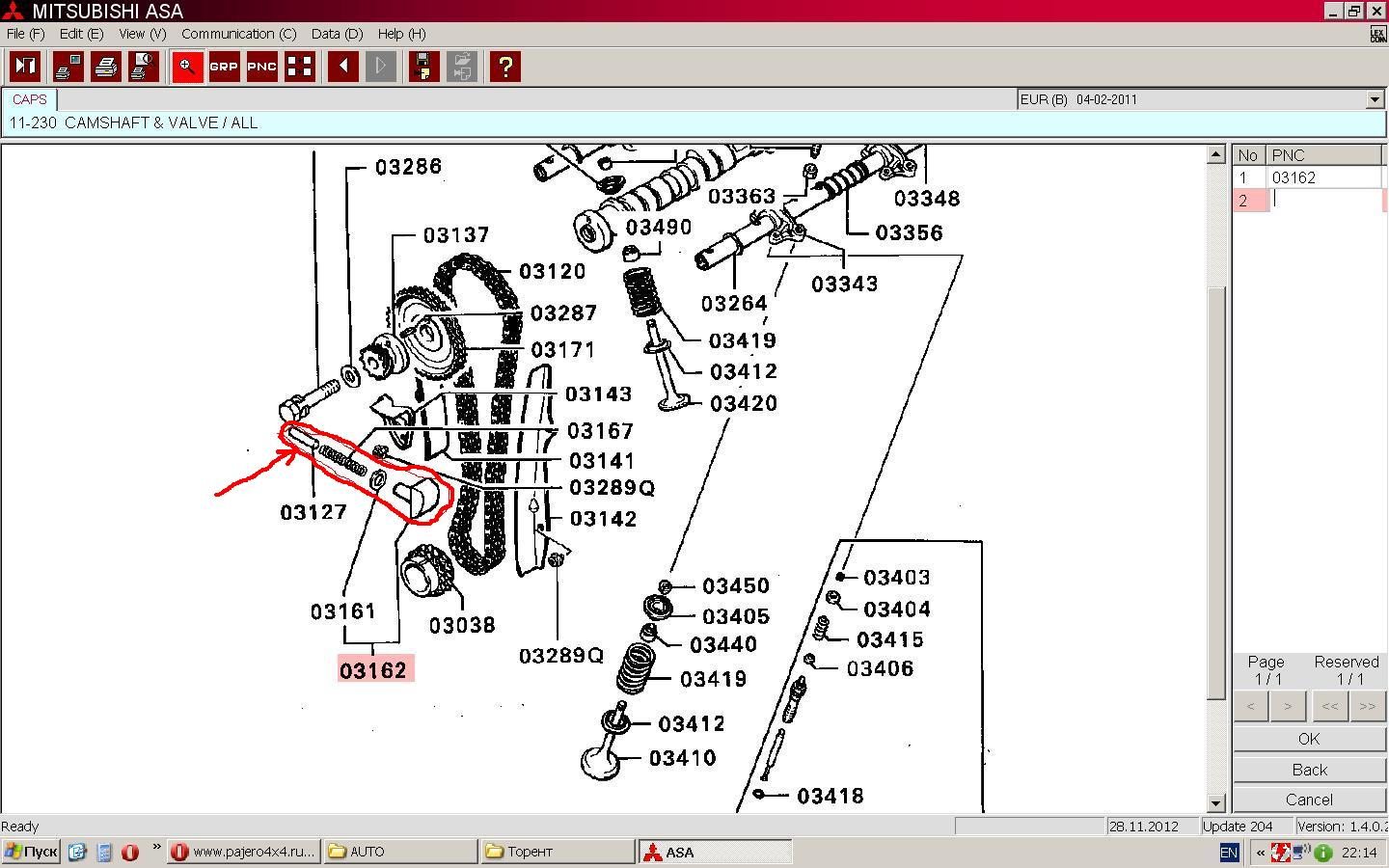This screenshot has width=1389, height=868.
Task: Open the File menu
Action: coord(25,34)
